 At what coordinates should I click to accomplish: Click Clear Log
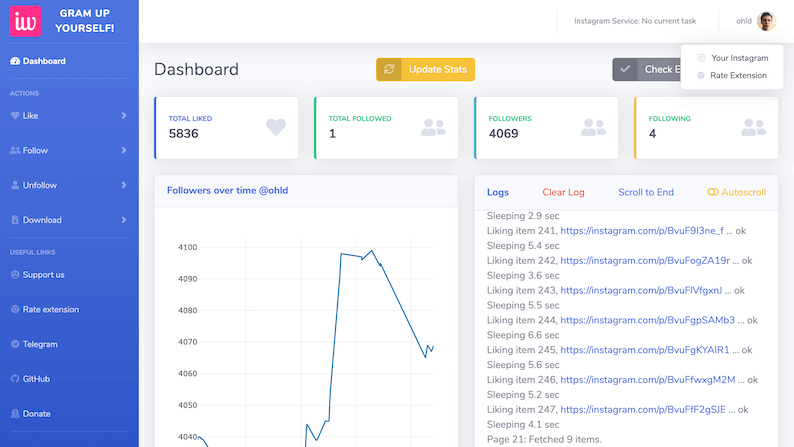[563, 192]
